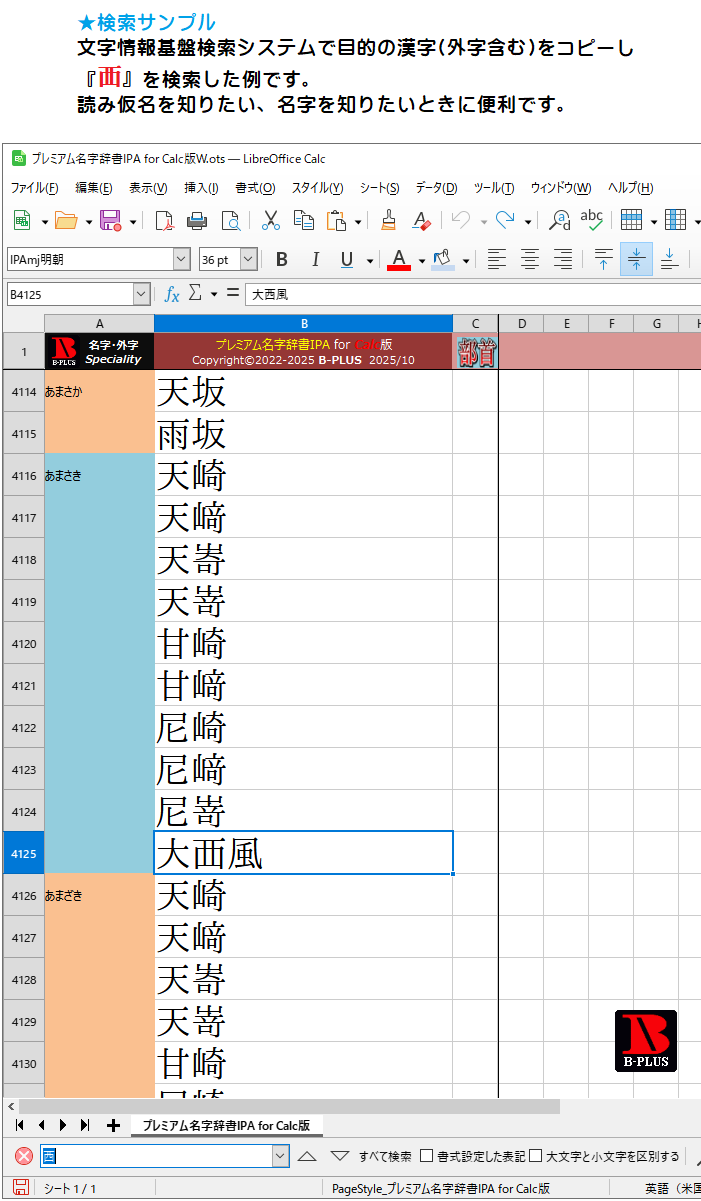Click the すべて検索 button
Screen dimensions: 701x1201
tap(385, 1156)
